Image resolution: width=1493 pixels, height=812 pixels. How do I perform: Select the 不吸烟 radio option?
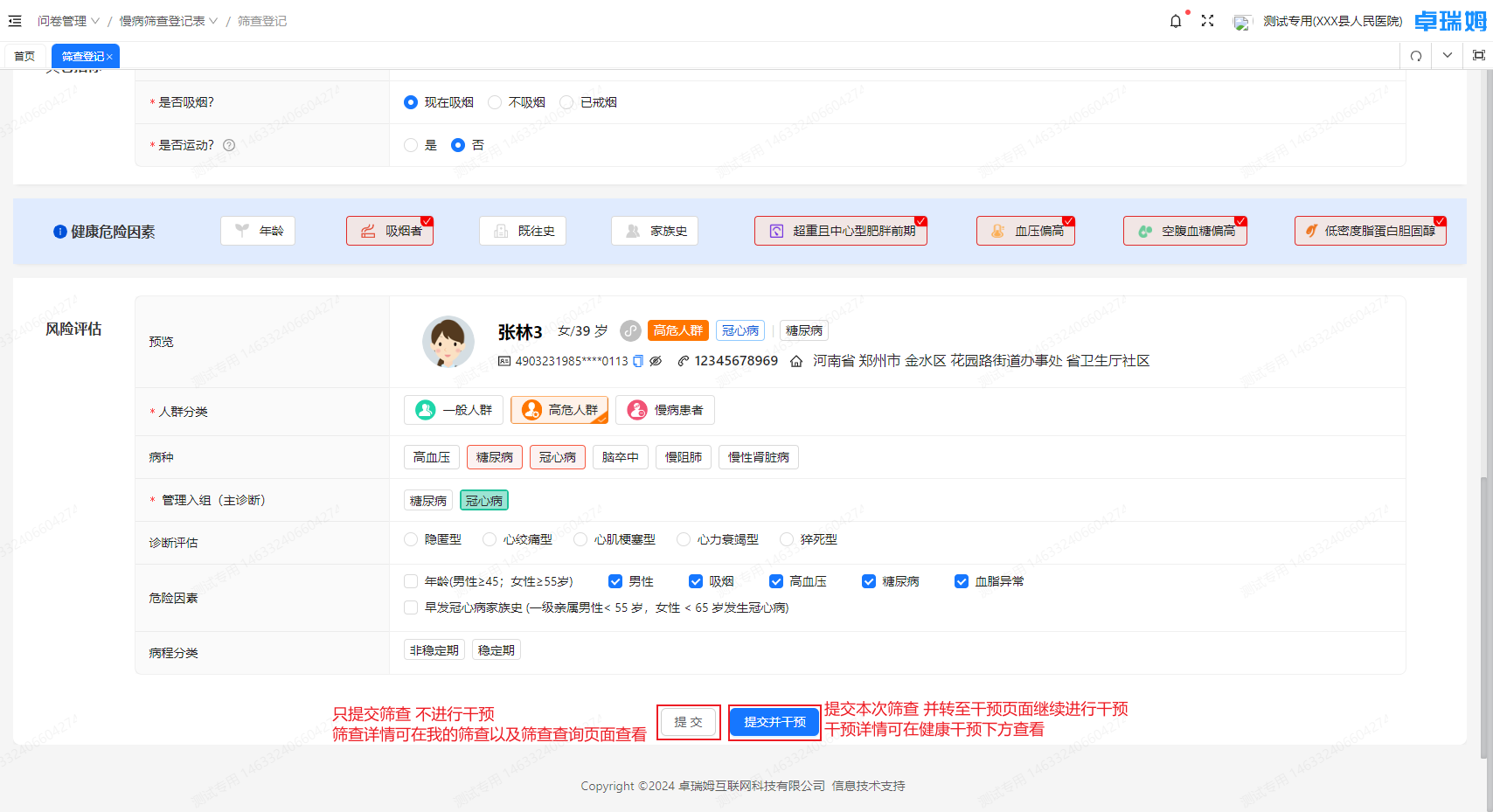pos(495,101)
